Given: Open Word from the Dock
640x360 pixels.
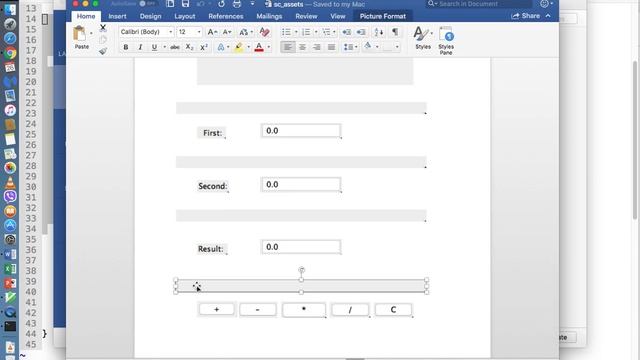Looking at the screenshot, I should click(x=10, y=254).
